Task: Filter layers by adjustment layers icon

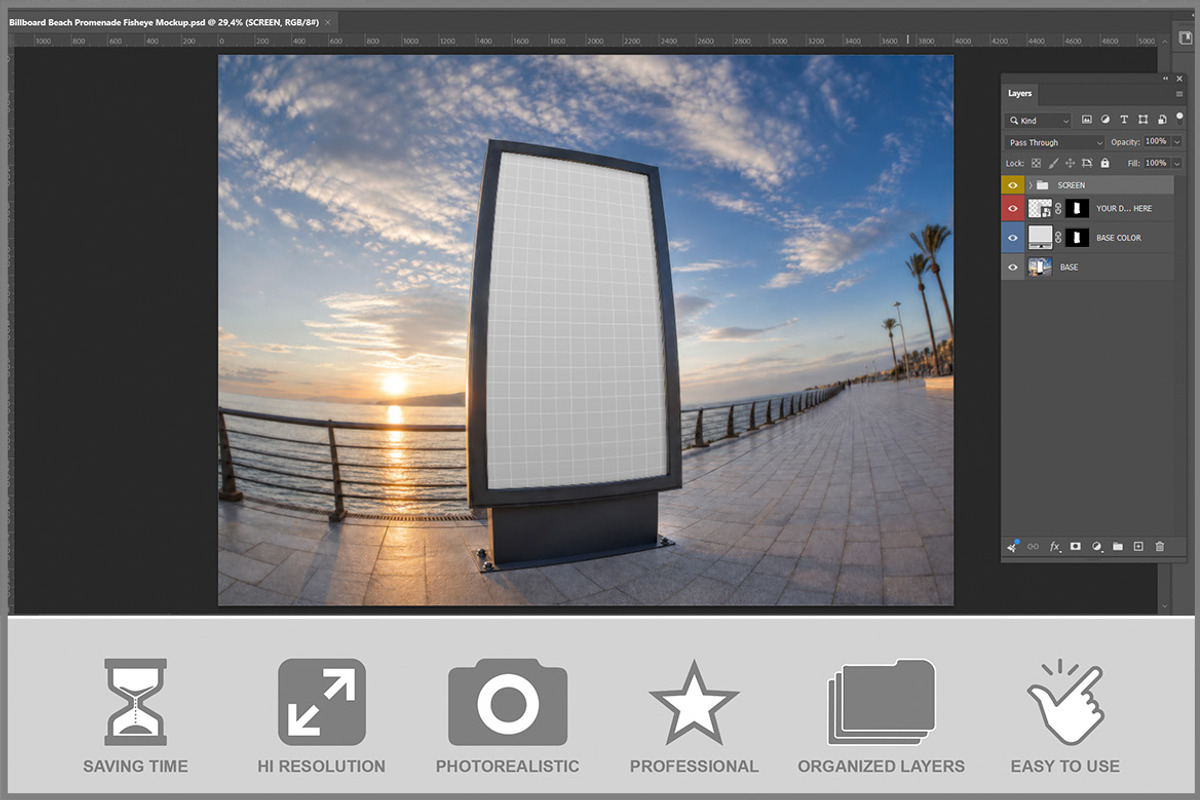Action: click(x=1105, y=119)
